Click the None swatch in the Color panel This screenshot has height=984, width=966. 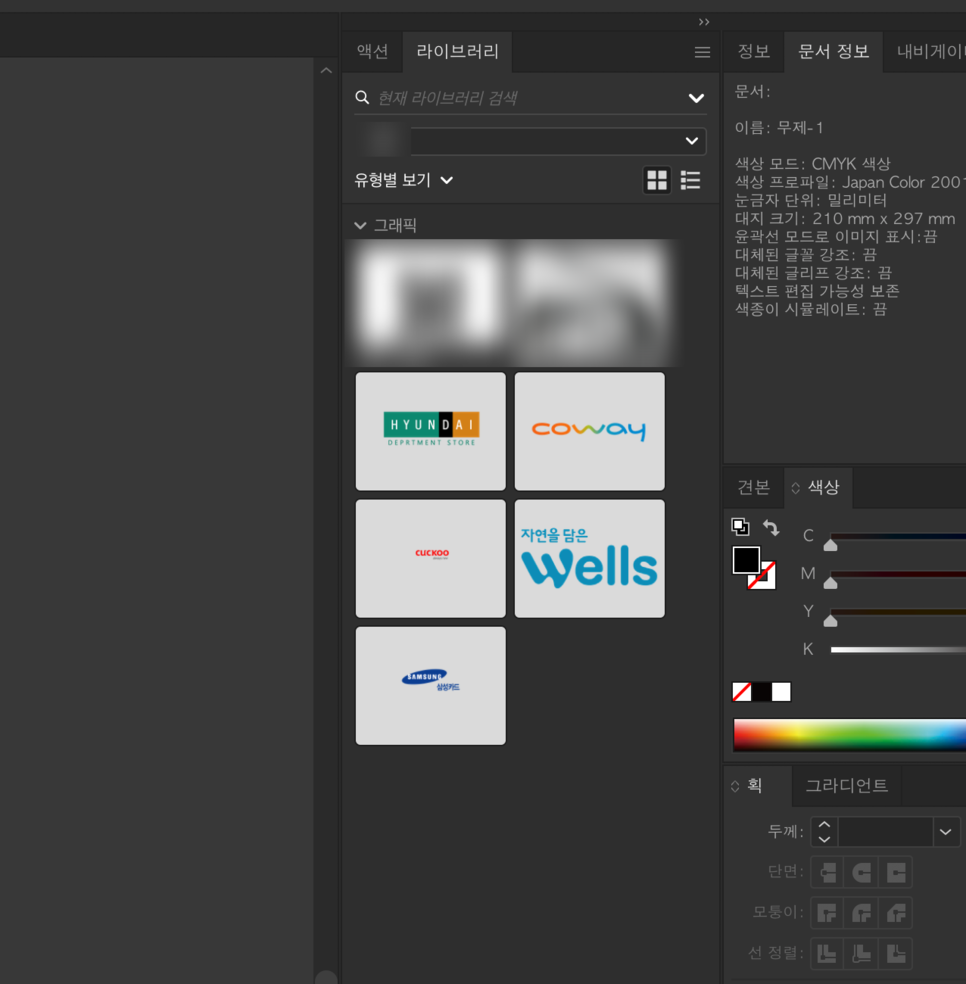pos(742,692)
